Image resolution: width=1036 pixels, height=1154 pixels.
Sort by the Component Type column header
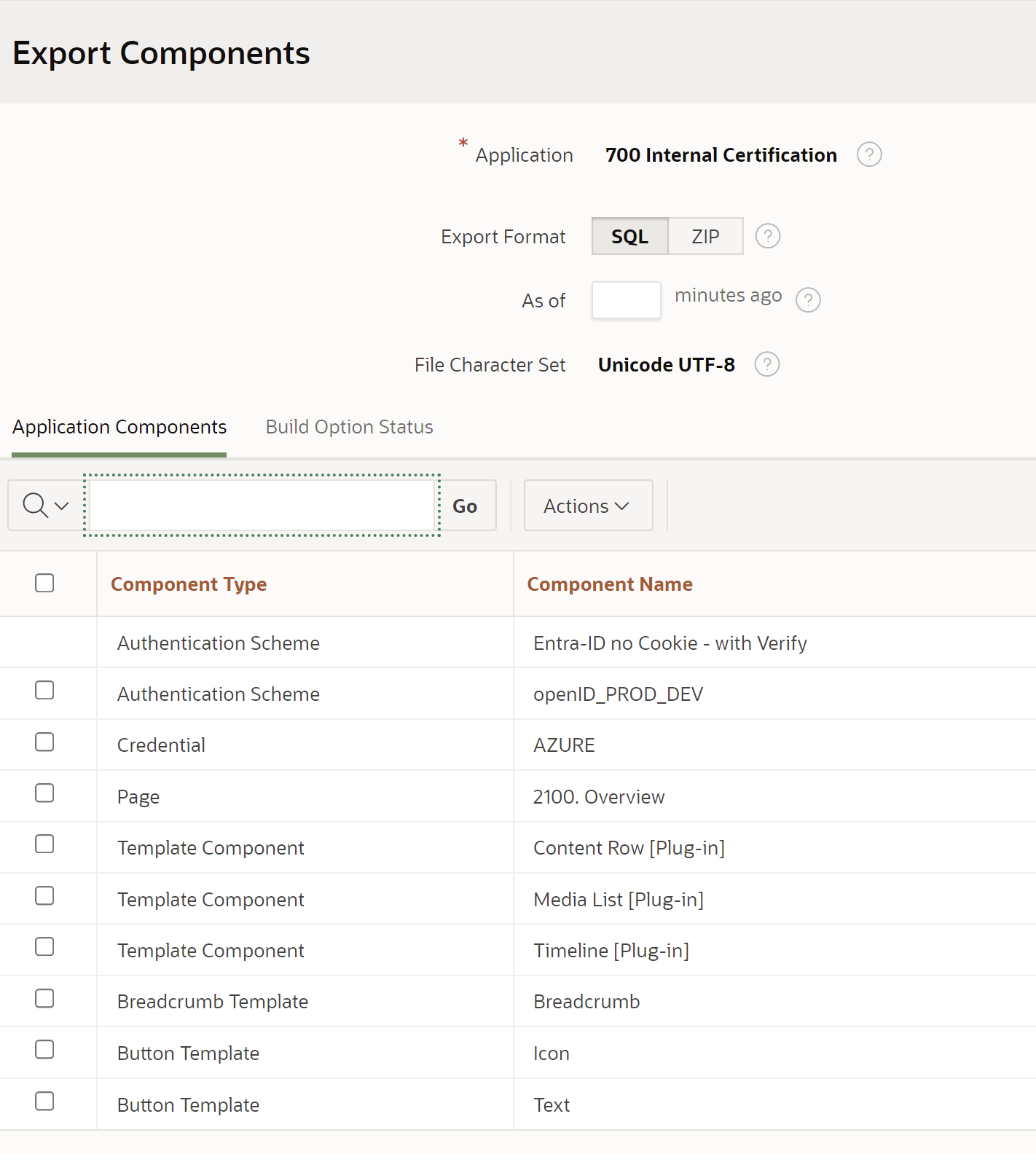point(189,584)
